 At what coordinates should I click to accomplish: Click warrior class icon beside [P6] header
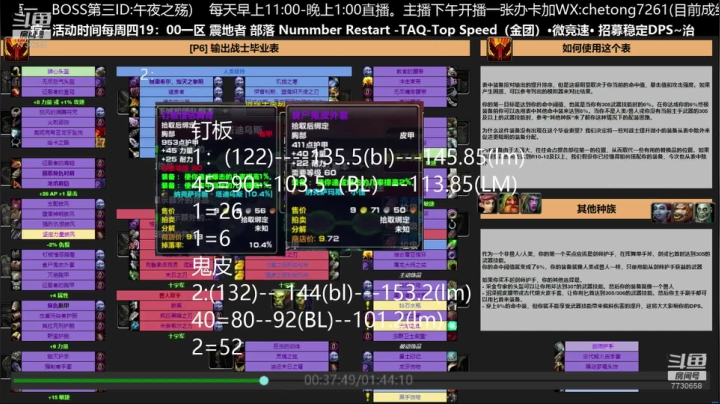[x=16, y=49]
